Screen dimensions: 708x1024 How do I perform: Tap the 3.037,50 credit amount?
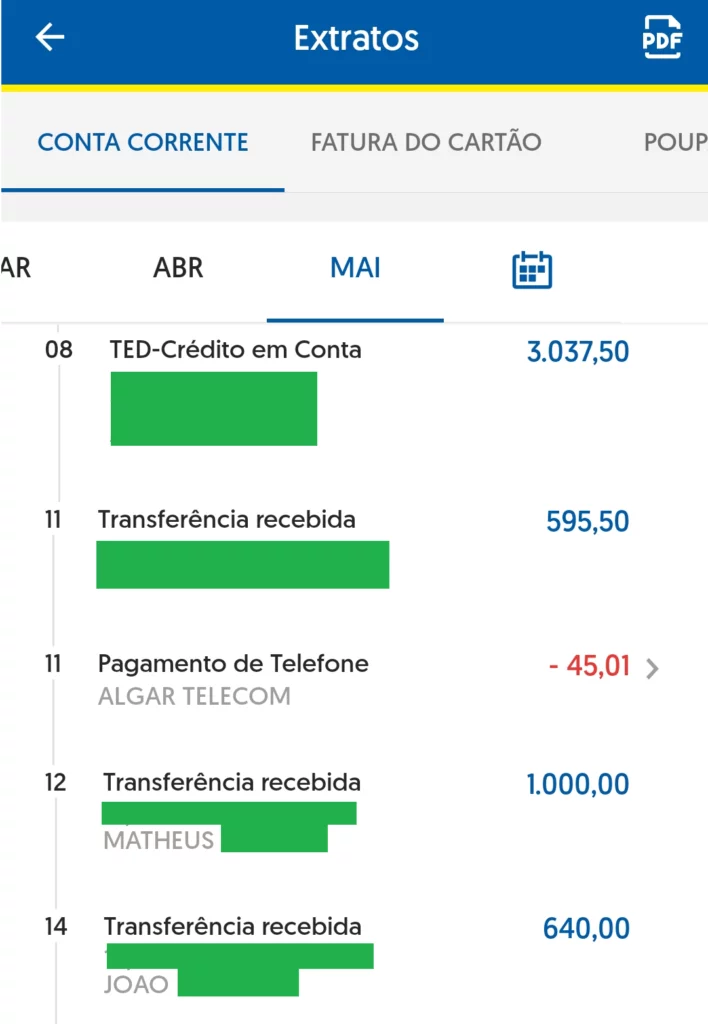point(578,351)
